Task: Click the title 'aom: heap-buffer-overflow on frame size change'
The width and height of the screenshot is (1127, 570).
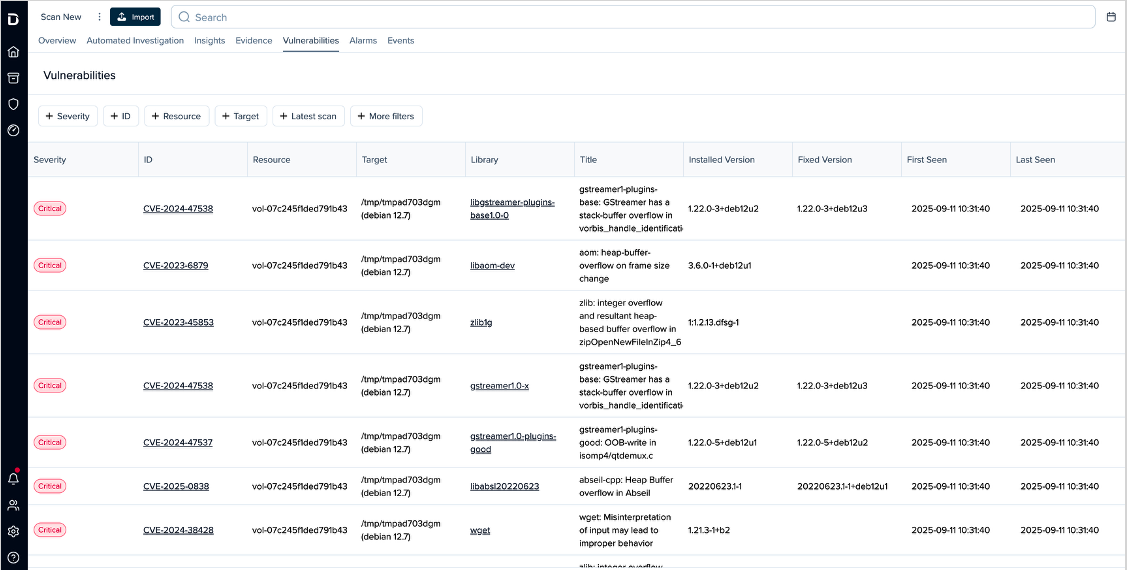Action: pyautogui.click(x=624, y=265)
